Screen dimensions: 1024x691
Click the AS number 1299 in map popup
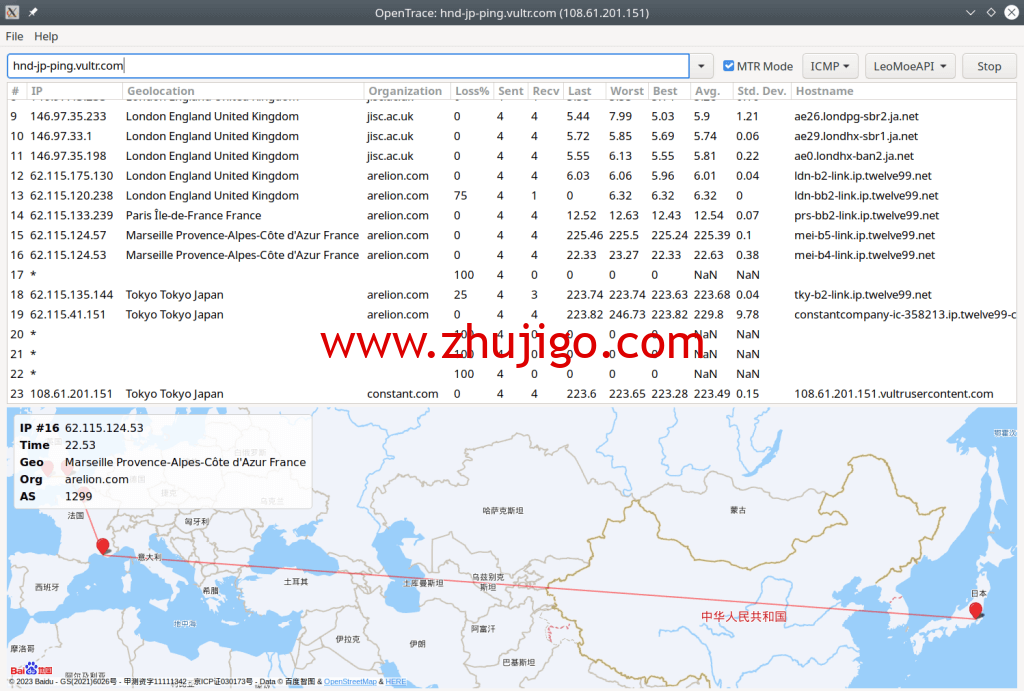(x=78, y=496)
